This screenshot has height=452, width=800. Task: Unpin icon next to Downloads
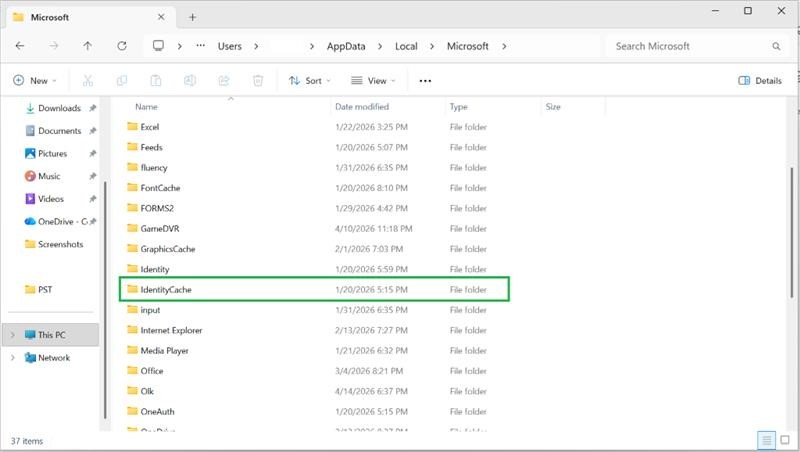(92, 108)
